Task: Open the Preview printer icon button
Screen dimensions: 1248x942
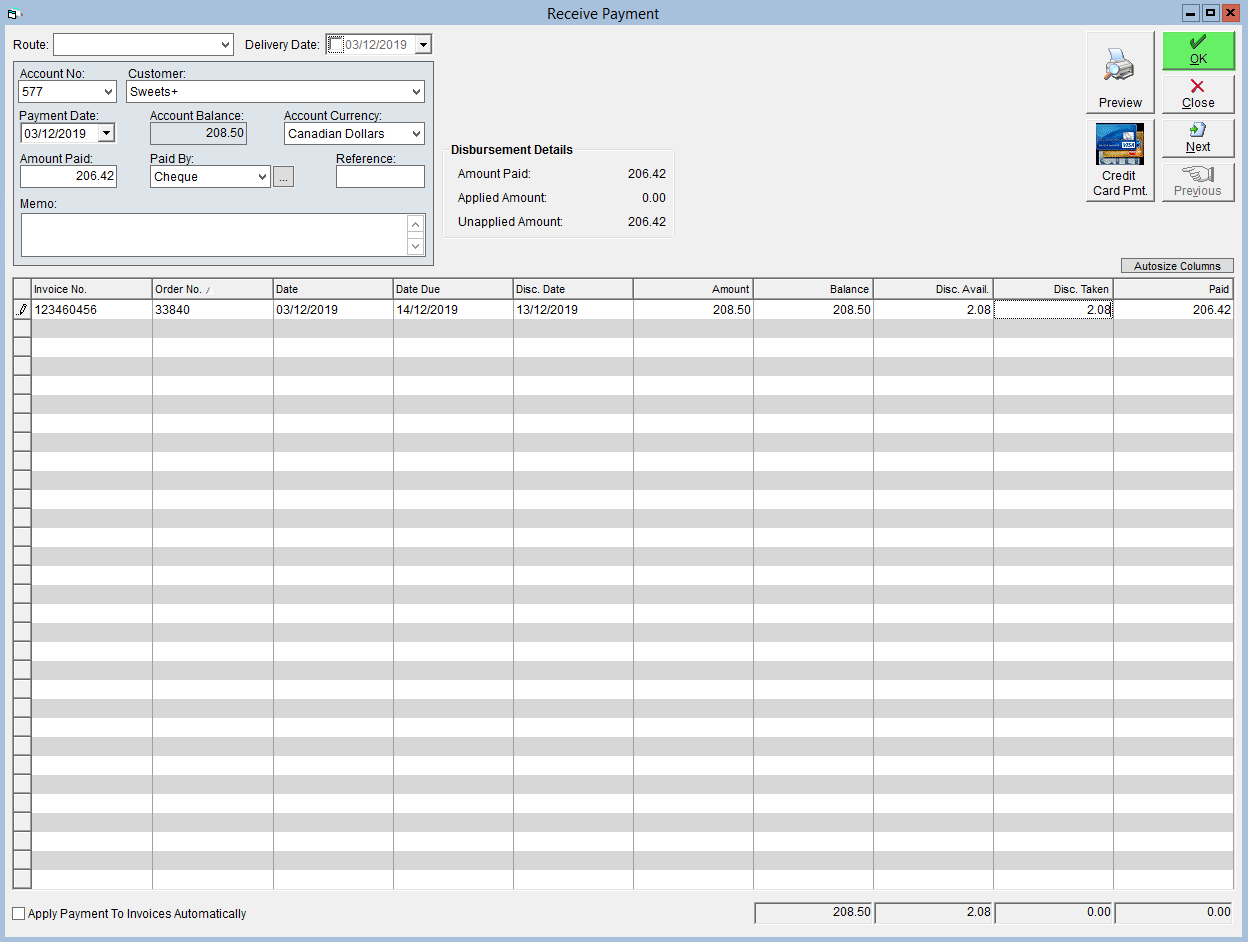Action: click(x=1120, y=72)
